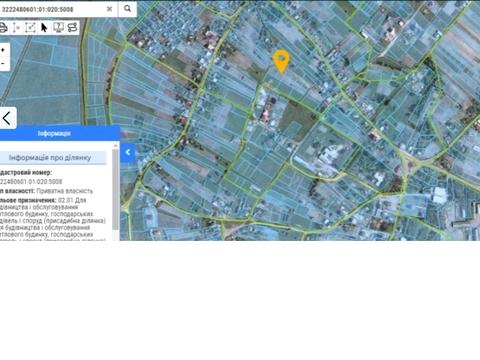Clear the cadastral number search field
This screenshot has width=480, height=360.
click(x=109, y=9)
